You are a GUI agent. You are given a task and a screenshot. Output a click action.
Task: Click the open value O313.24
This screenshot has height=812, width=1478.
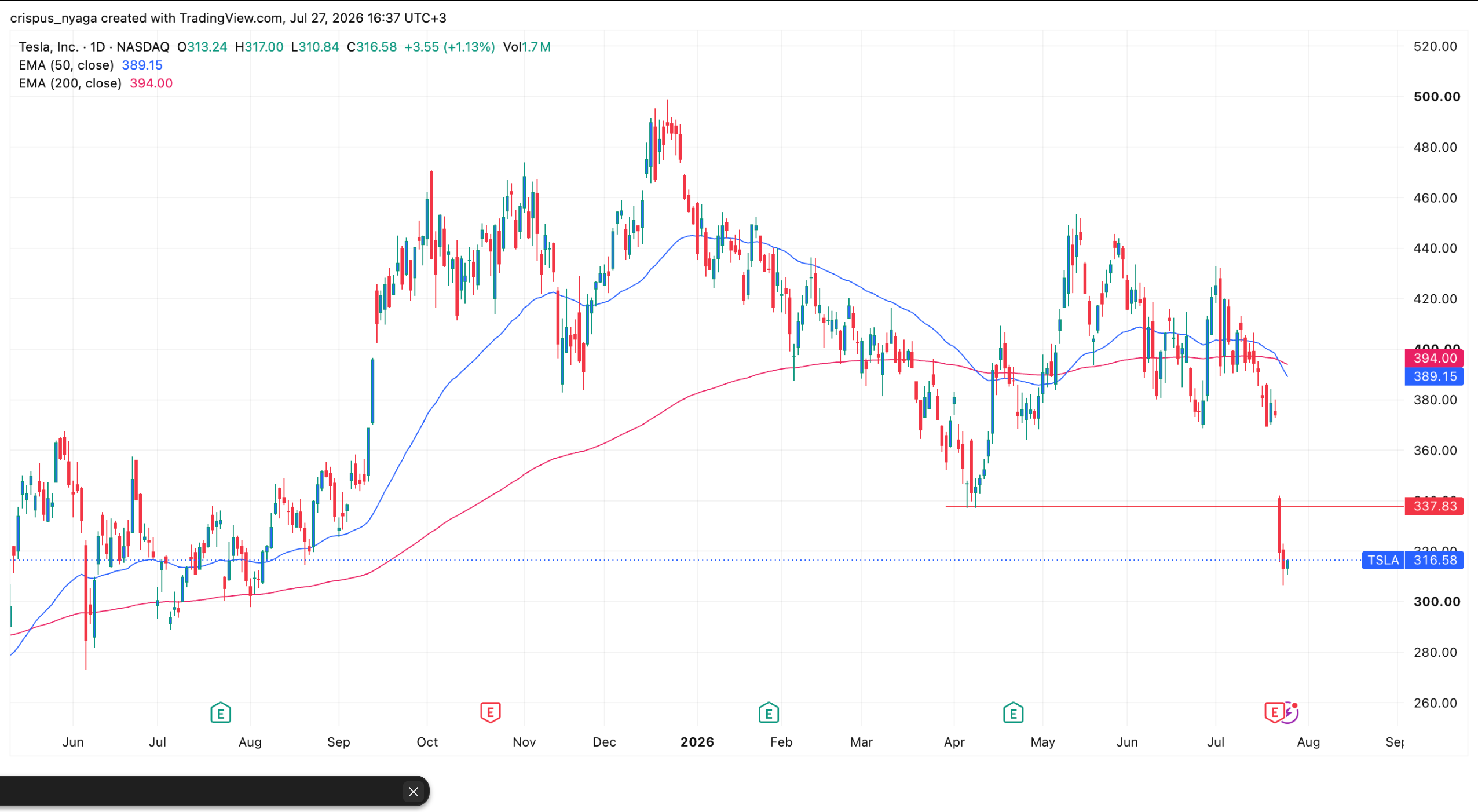(202, 47)
